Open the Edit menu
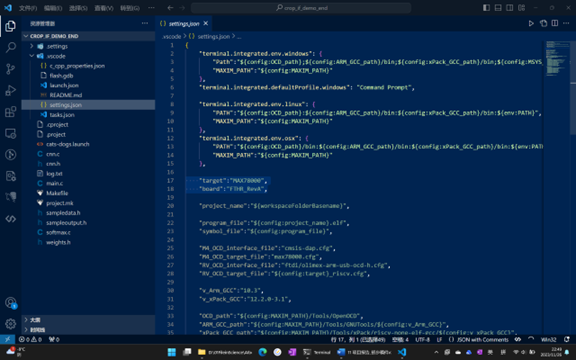 point(53,8)
